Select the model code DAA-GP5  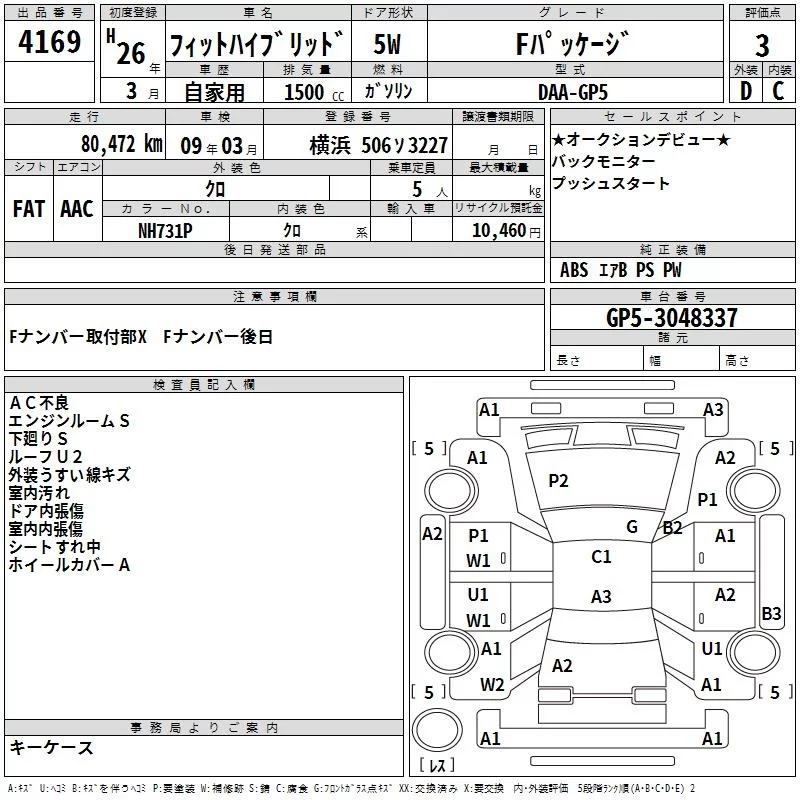pyautogui.click(x=573, y=92)
